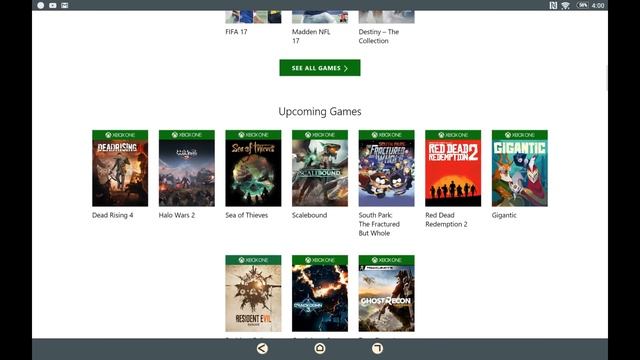Open South Park Fractured But Whole cover
This screenshot has width=640, height=360.
[387, 168]
